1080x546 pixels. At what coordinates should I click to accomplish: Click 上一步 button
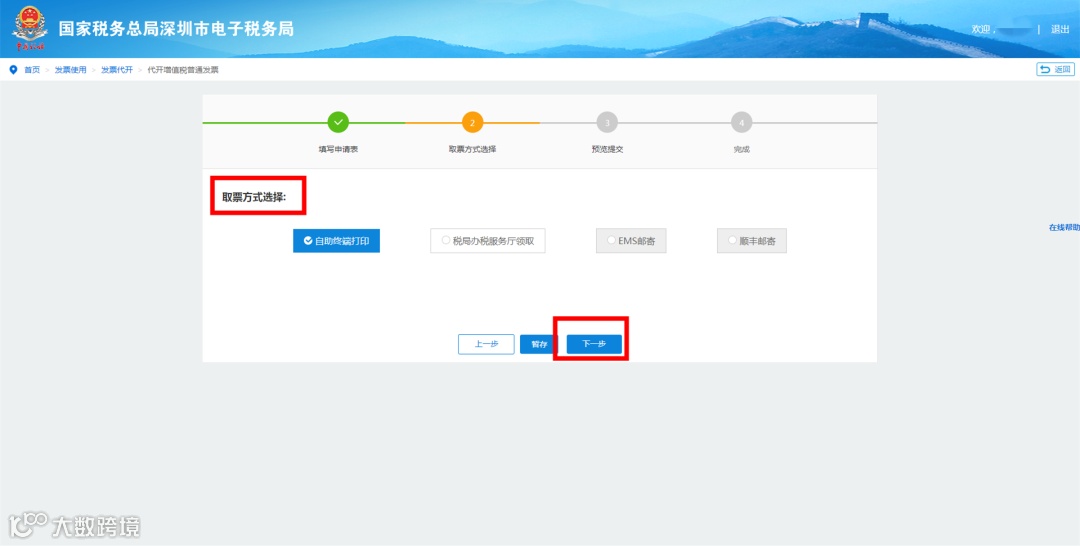(x=486, y=344)
